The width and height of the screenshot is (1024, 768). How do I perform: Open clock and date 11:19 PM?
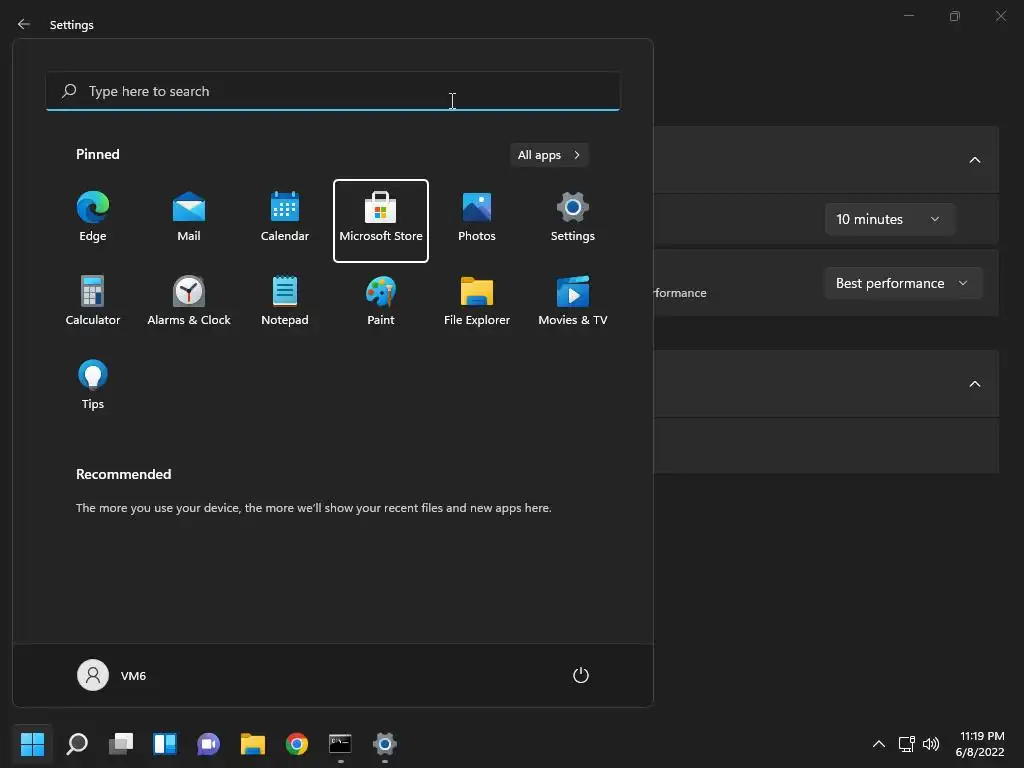pos(980,744)
